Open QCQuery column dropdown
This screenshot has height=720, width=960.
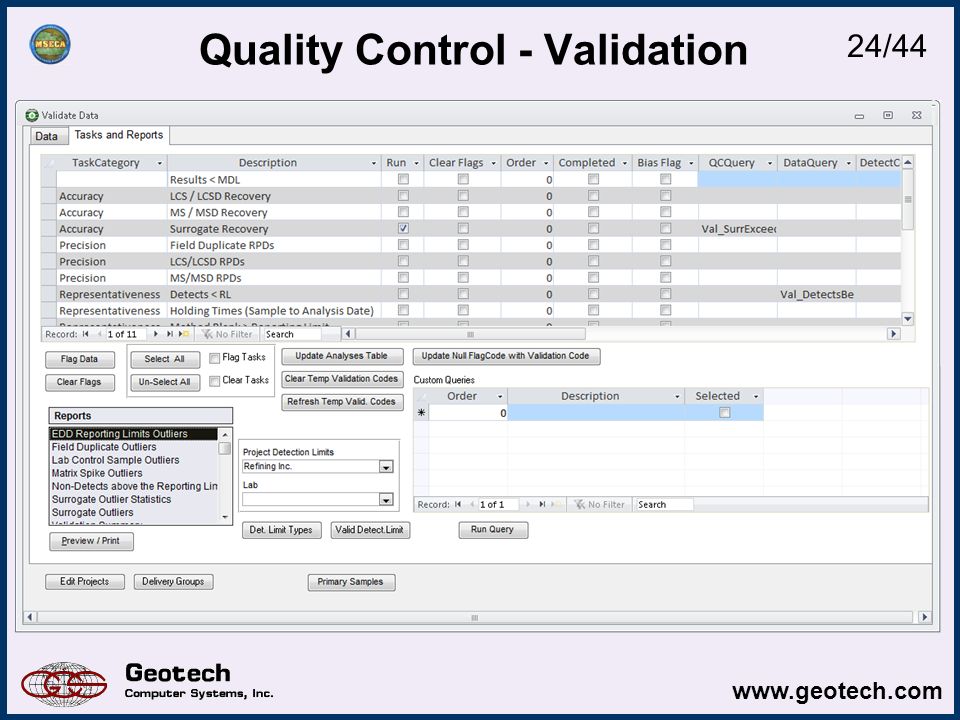770,163
